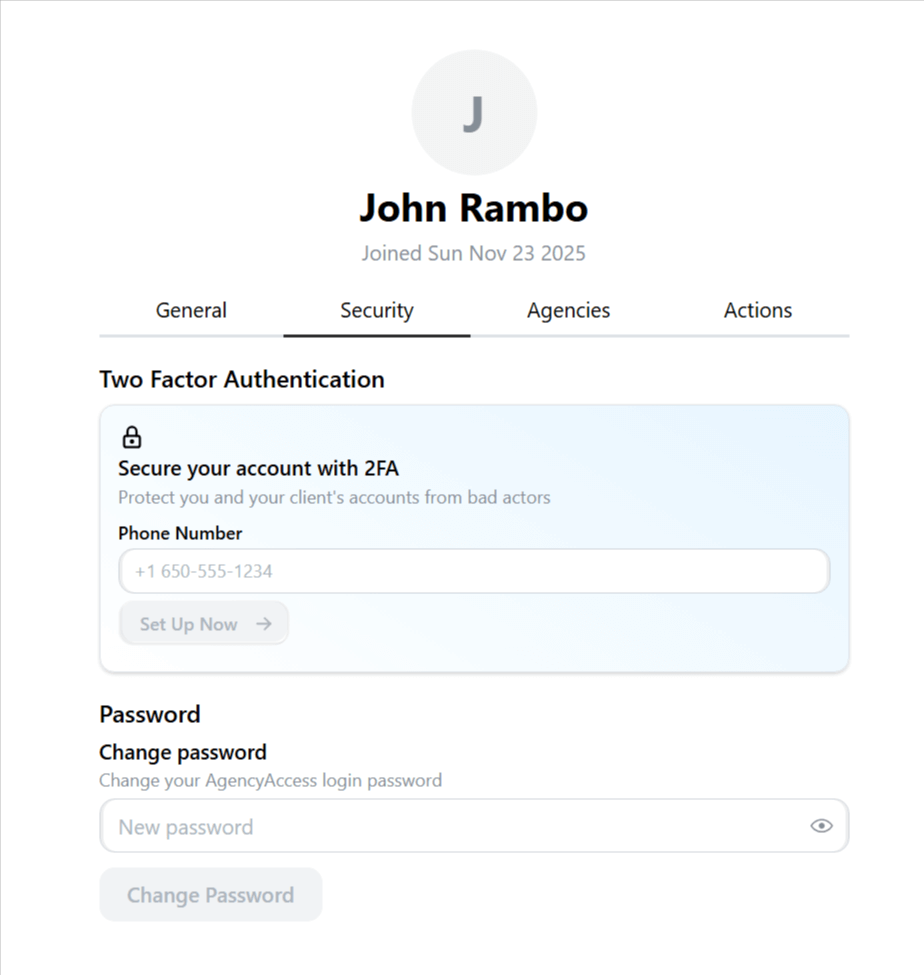Select the Actions tab

point(757,310)
